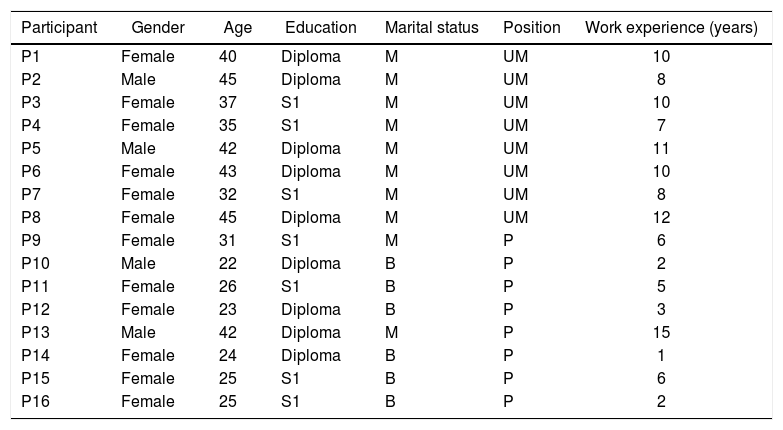Select the P10 row label

pos(34,264)
